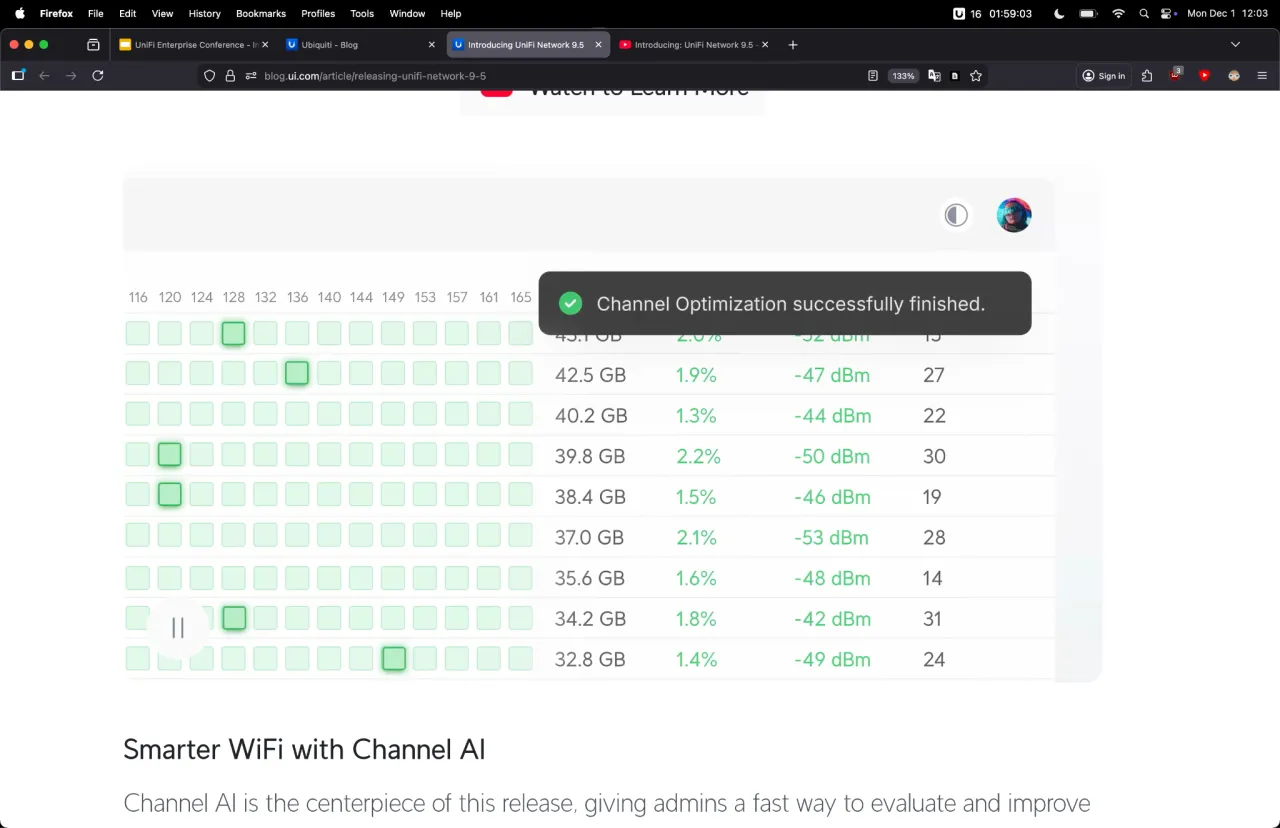Screen dimensions: 1280x828
Task: Open macOS Control Center
Action: coord(1167,13)
